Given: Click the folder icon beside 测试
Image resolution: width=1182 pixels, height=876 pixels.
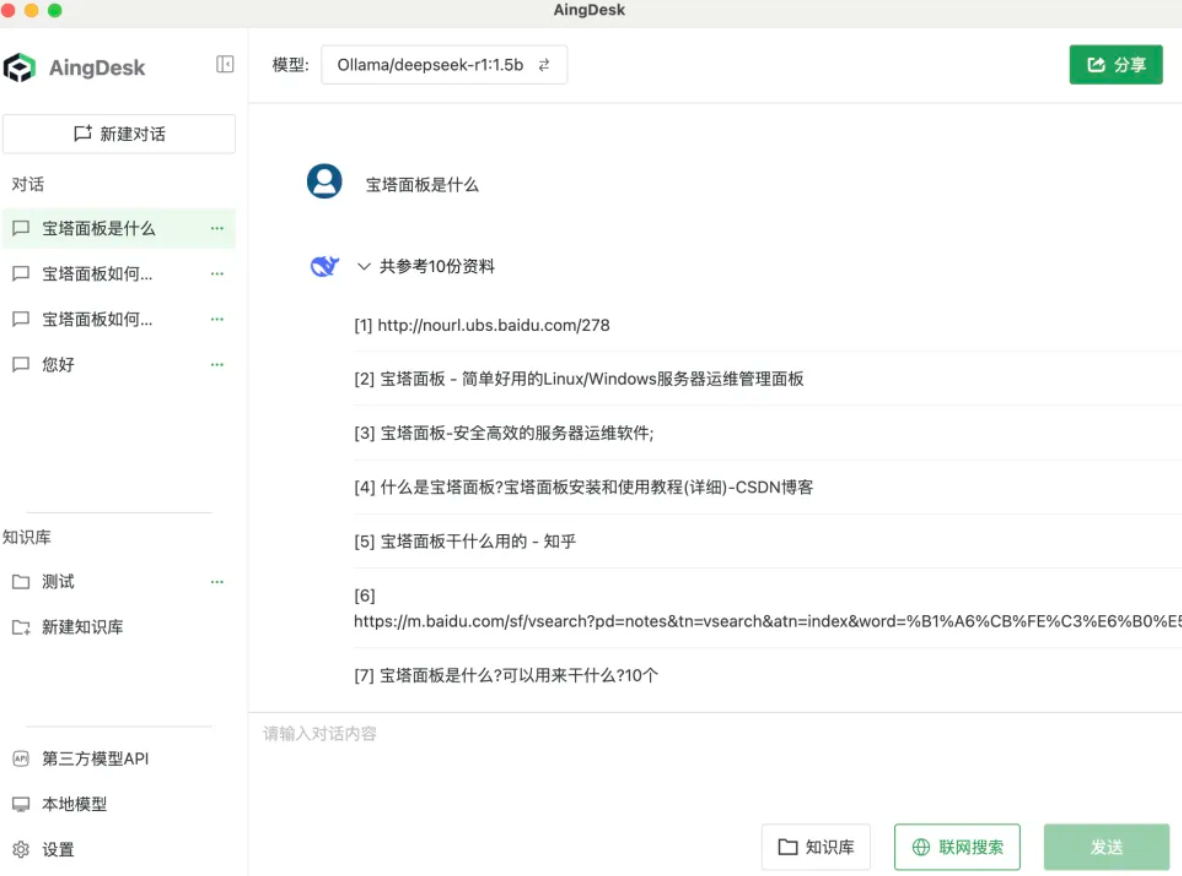Looking at the screenshot, I should coord(21,582).
